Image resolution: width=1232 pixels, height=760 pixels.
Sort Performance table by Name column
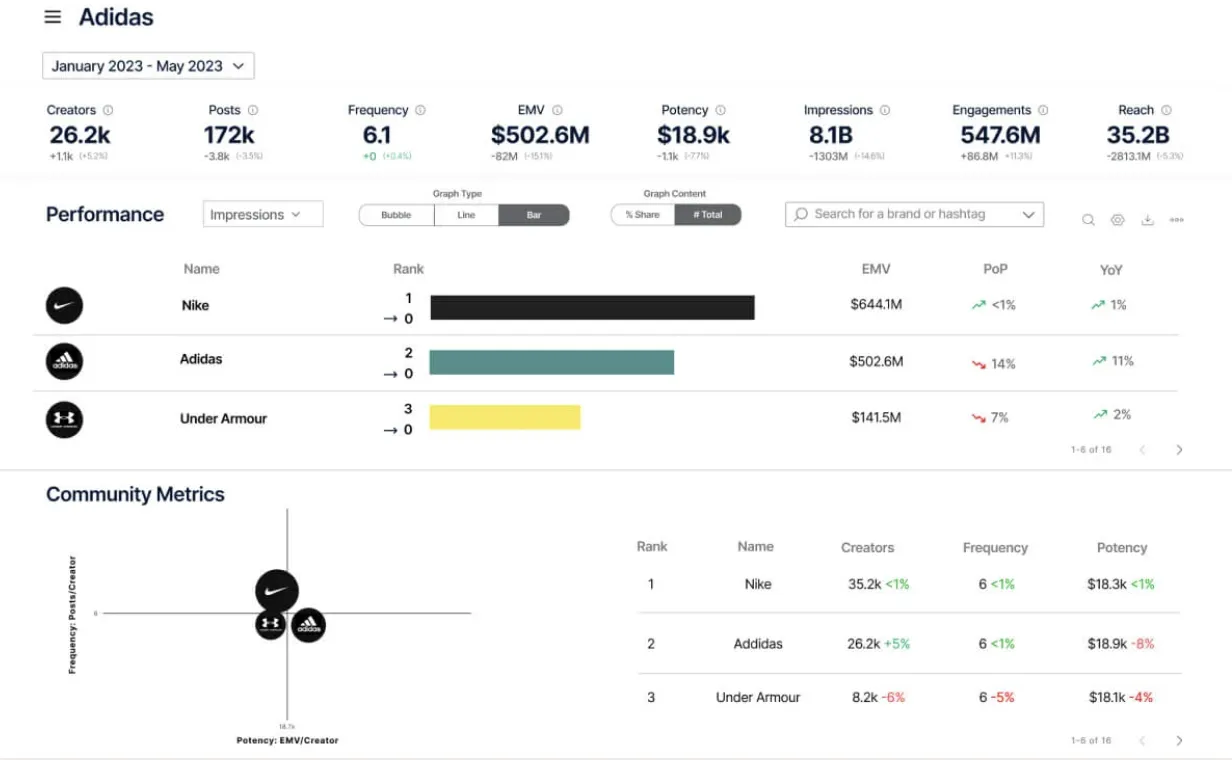coord(201,269)
